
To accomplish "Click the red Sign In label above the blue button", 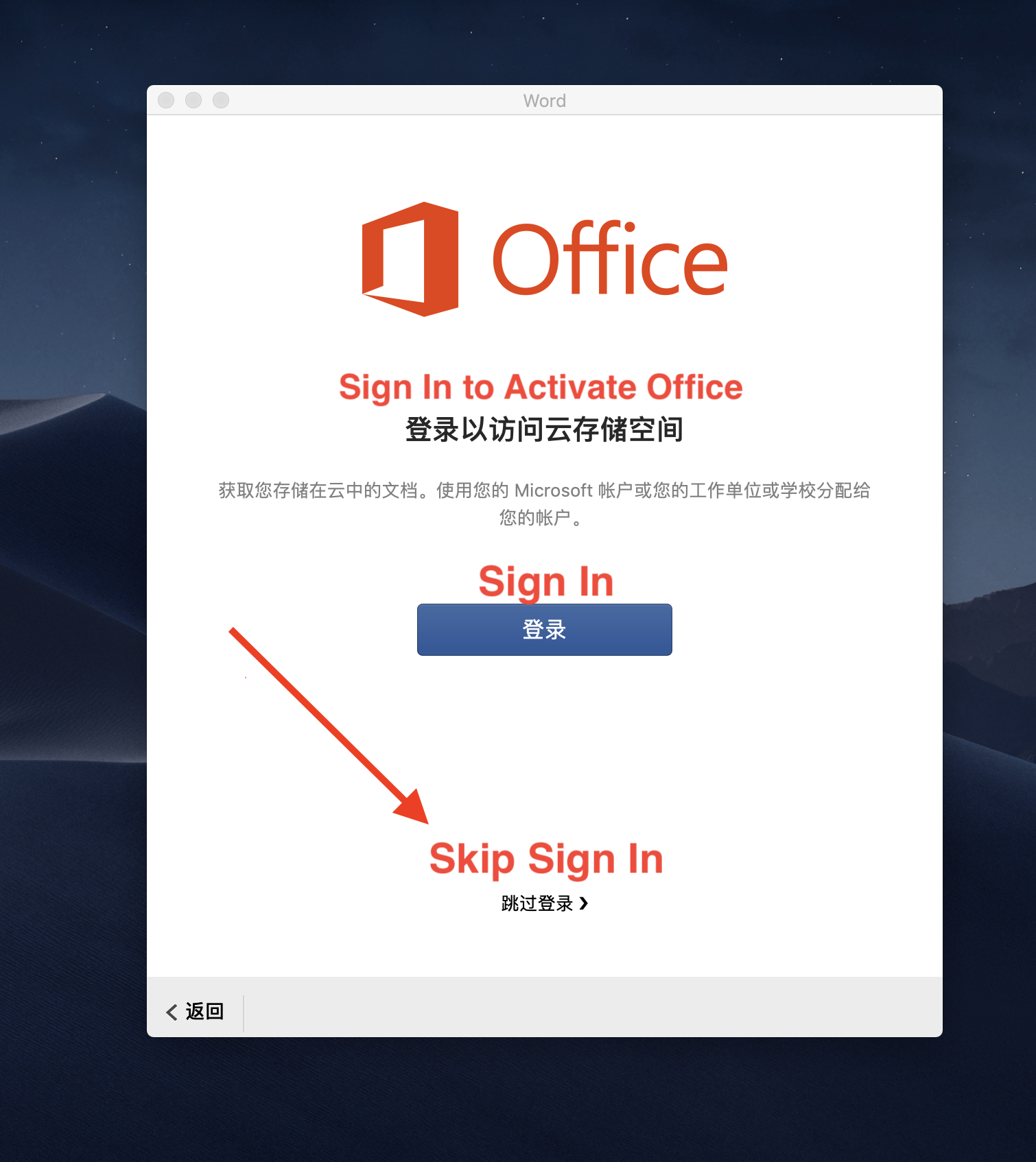I will (x=545, y=582).
